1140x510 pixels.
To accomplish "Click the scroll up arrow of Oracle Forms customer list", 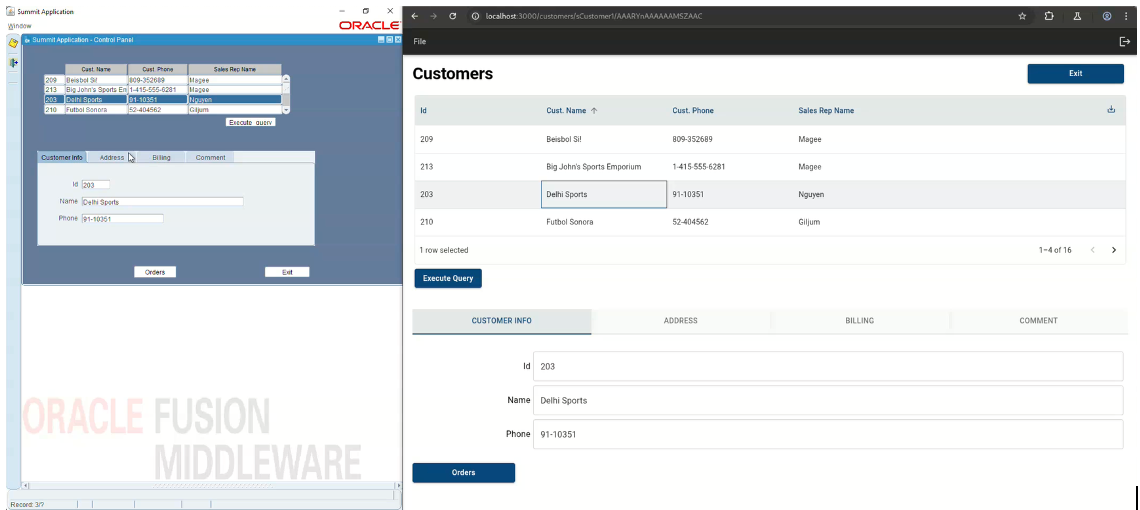I will point(286,79).
